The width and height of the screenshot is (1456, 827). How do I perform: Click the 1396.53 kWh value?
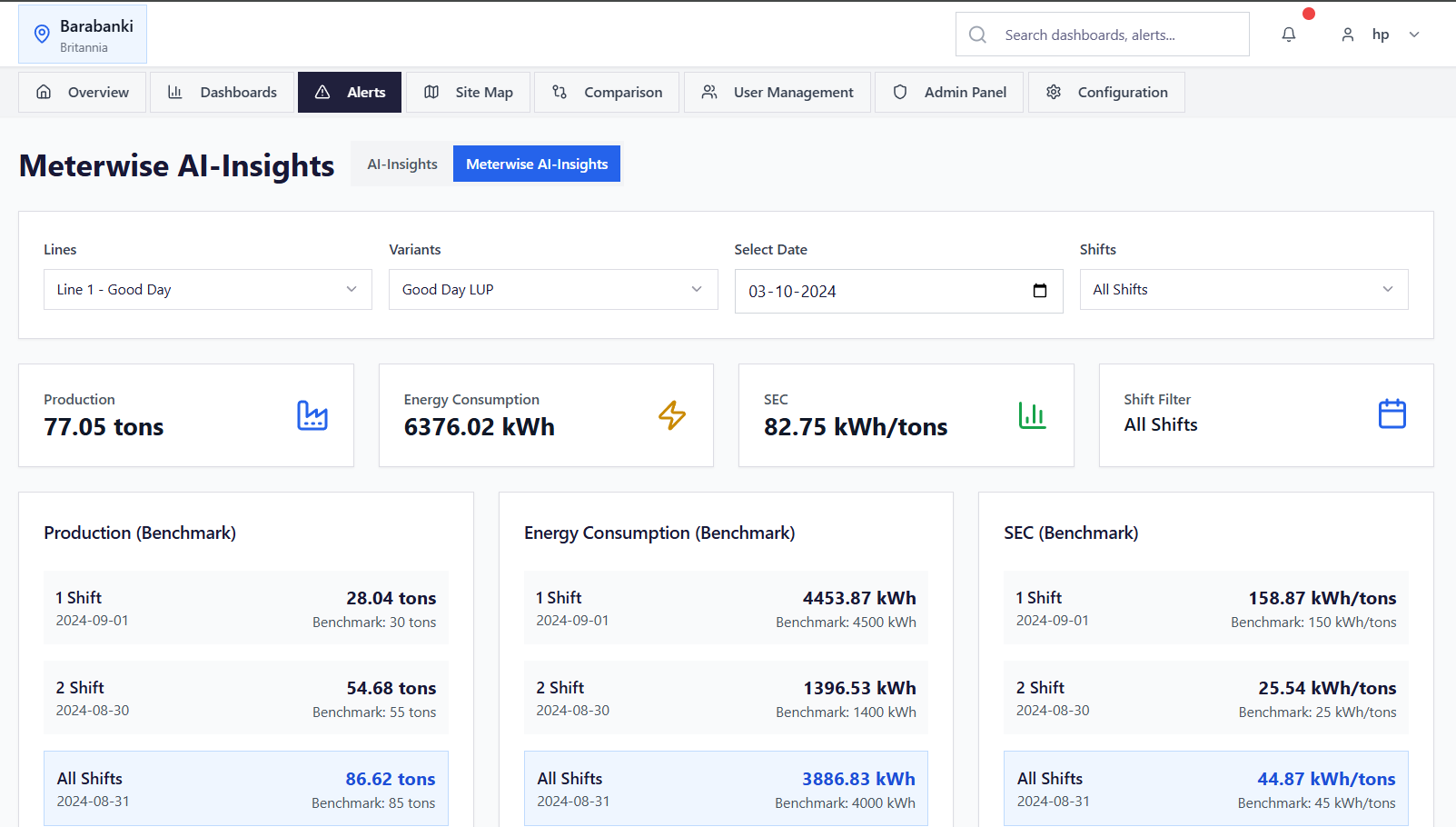[860, 688]
